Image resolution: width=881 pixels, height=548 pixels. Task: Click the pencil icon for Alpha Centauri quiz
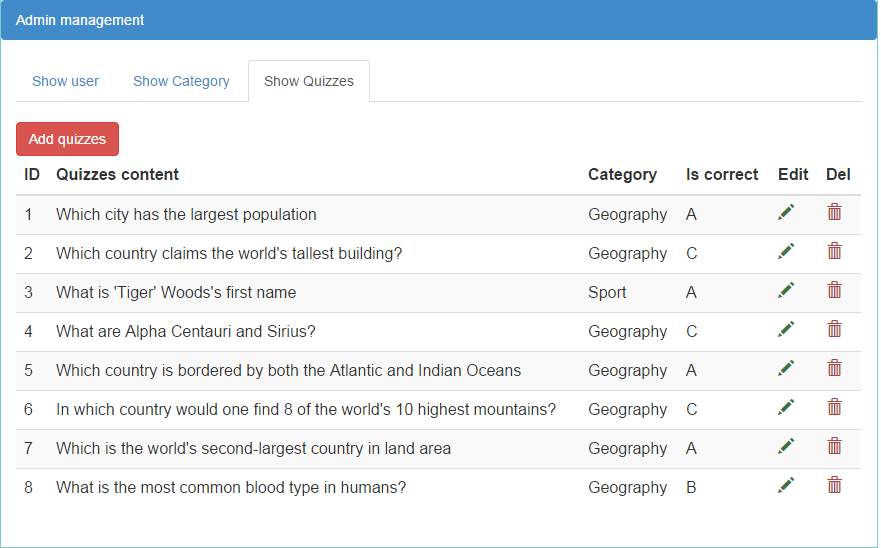click(786, 329)
